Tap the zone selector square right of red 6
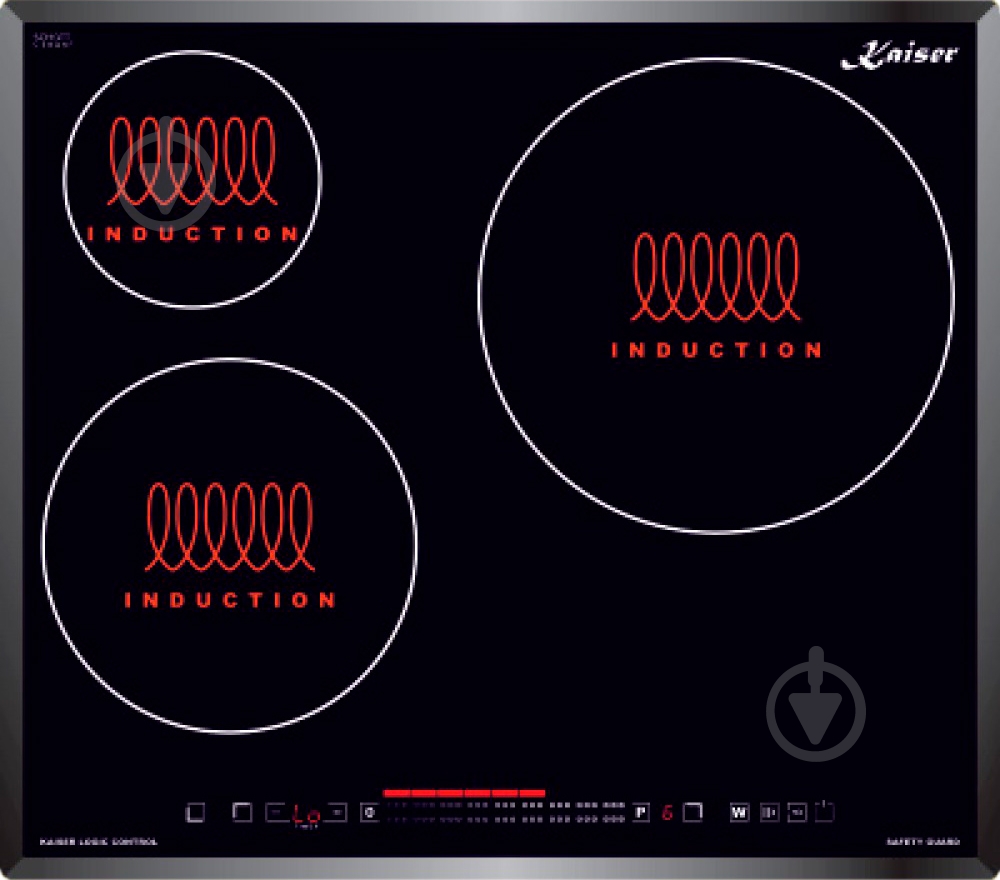 click(693, 812)
